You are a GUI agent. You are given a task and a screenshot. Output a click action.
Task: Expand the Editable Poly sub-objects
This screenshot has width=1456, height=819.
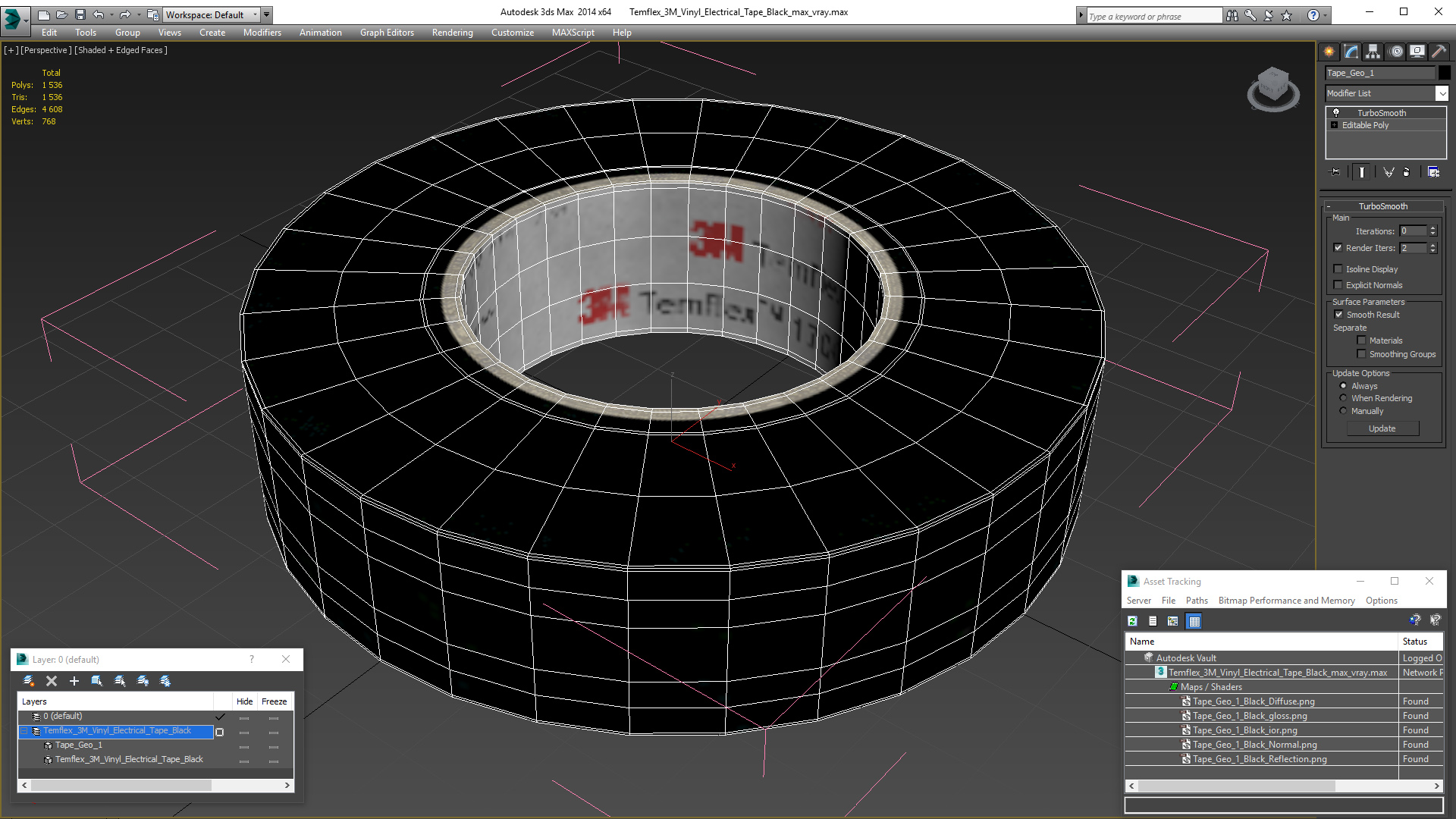(x=1335, y=125)
